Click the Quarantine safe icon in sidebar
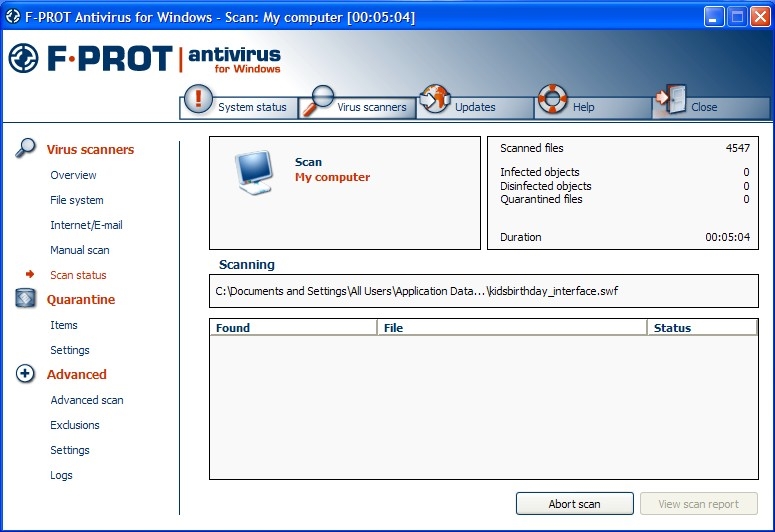 pyautogui.click(x=27, y=299)
